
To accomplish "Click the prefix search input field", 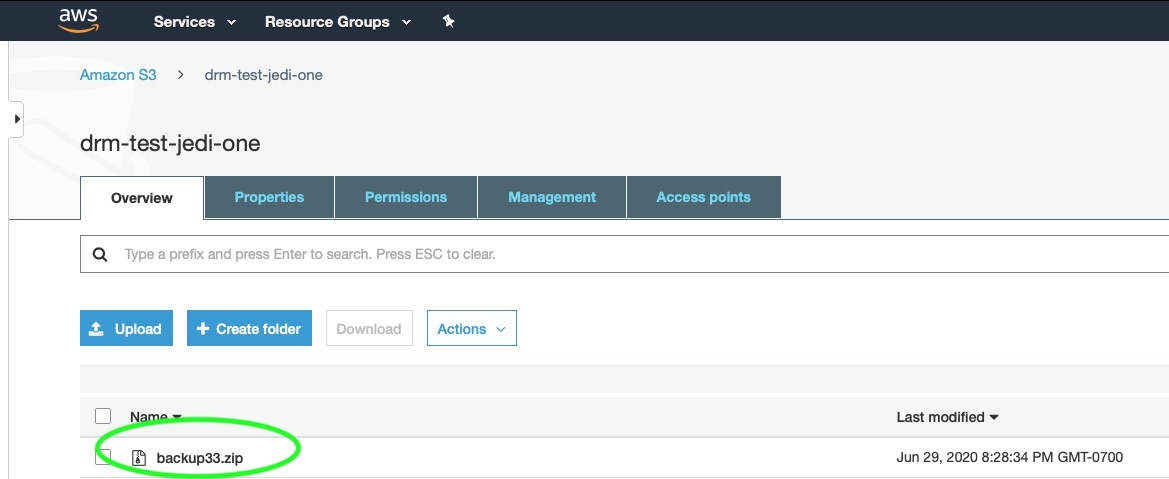I will [641, 254].
